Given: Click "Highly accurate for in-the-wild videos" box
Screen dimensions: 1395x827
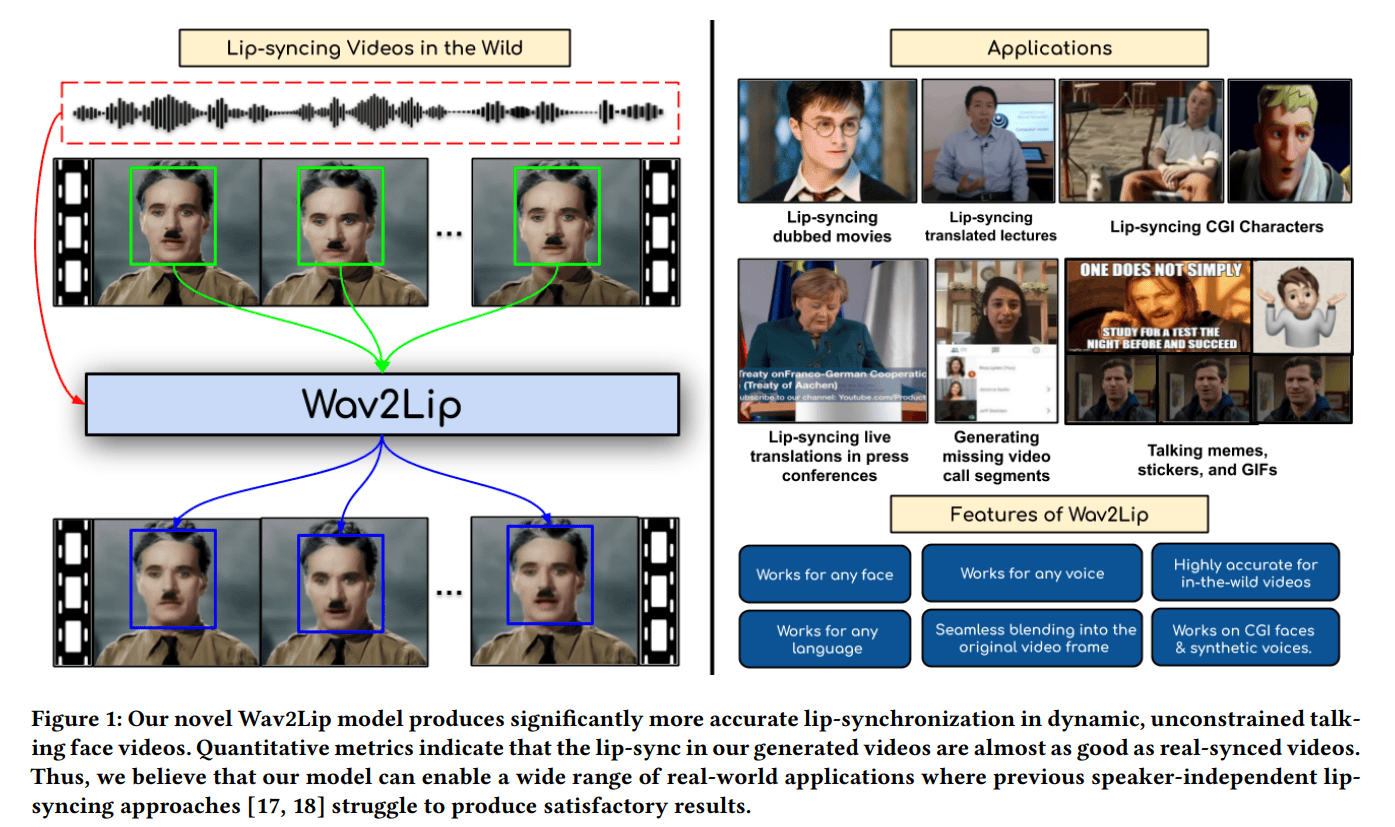Looking at the screenshot, I should (x=1246, y=573).
